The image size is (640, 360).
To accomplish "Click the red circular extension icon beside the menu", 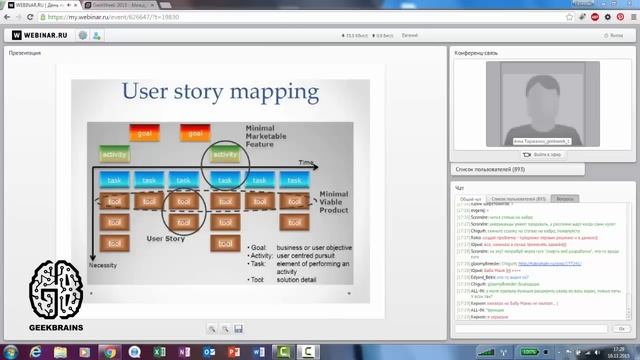I will coord(620,17).
